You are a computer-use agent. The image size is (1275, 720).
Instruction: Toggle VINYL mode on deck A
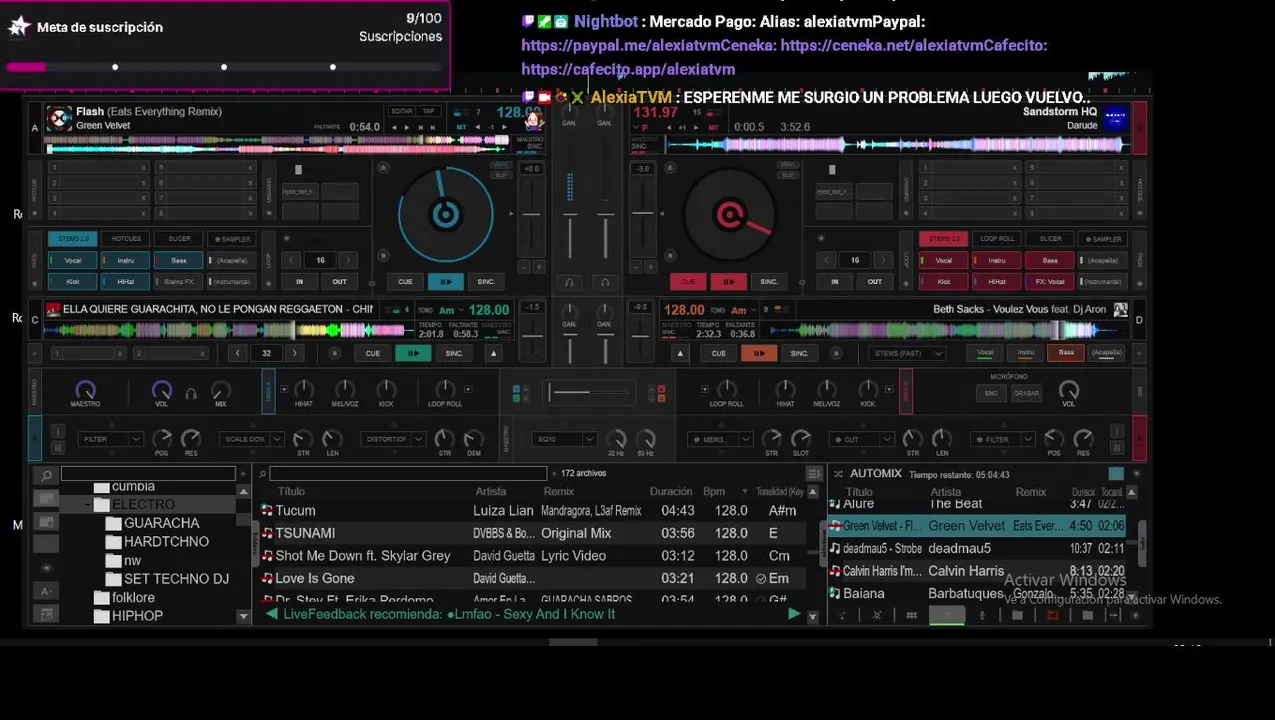pyautogui.click(x=501, y=165)
